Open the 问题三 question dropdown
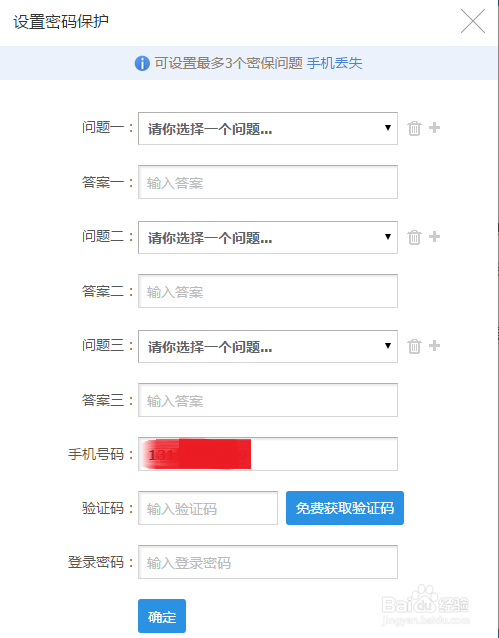 pyautogui.click(x=268, y=346)
